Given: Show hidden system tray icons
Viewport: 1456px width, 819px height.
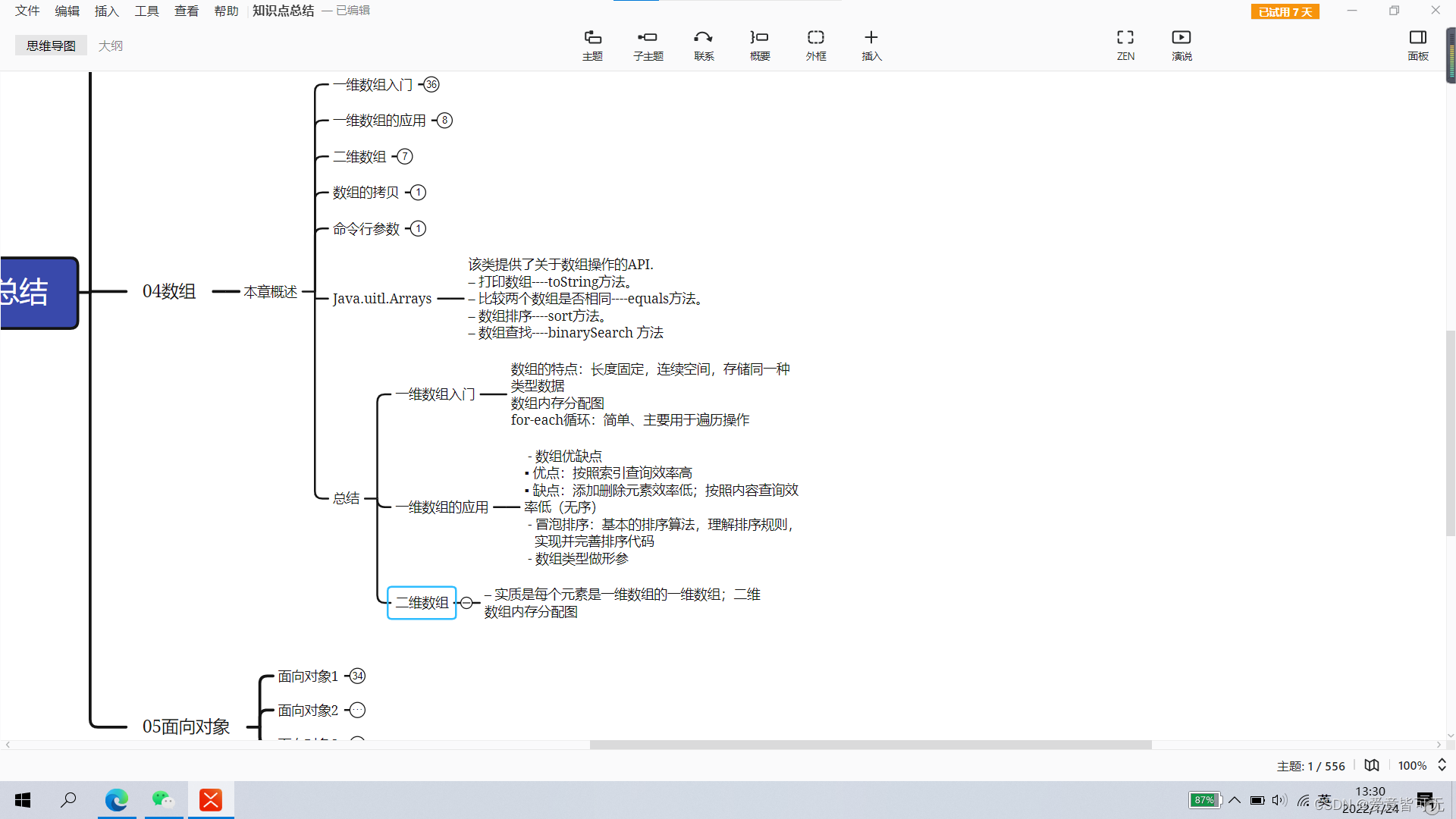Looking at the screenshot, I should (1235, 800).
